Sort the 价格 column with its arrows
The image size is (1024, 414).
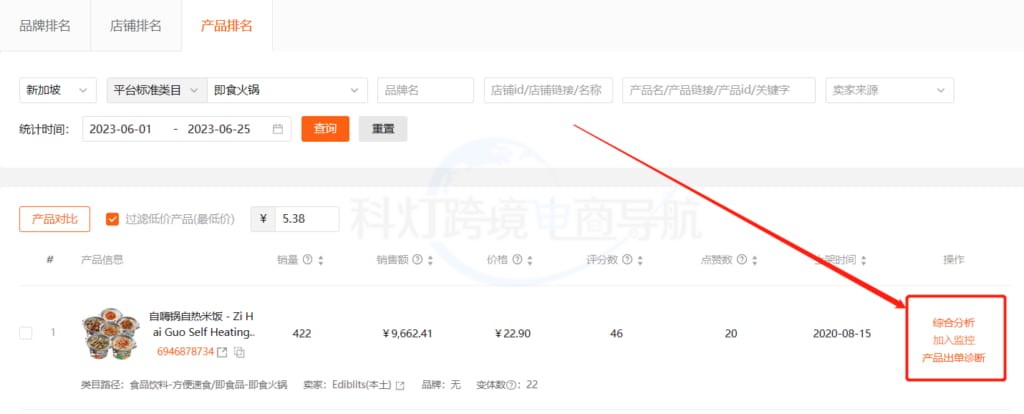click(x=529, y=260)
